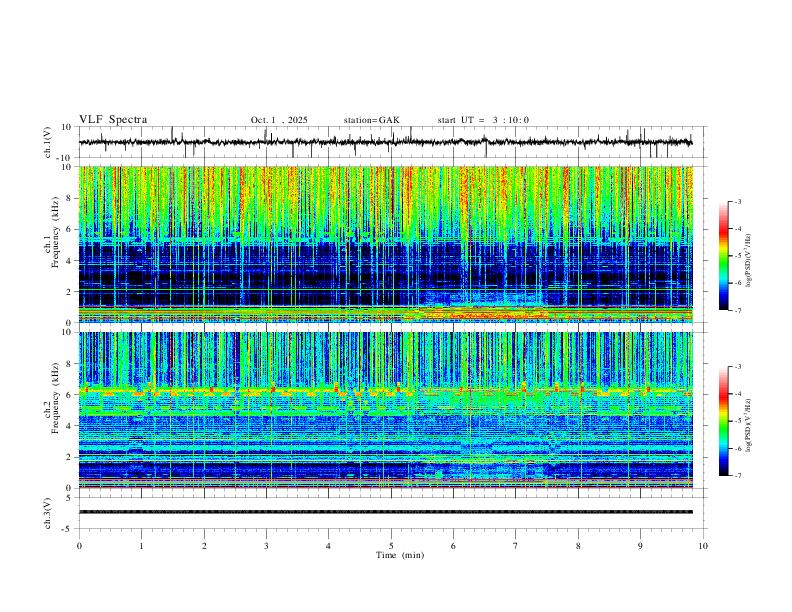Click the ch.2 spectrogram plot
Image resolution: width=792 pixels, height=612 pixels.
(x=385, y=410)
